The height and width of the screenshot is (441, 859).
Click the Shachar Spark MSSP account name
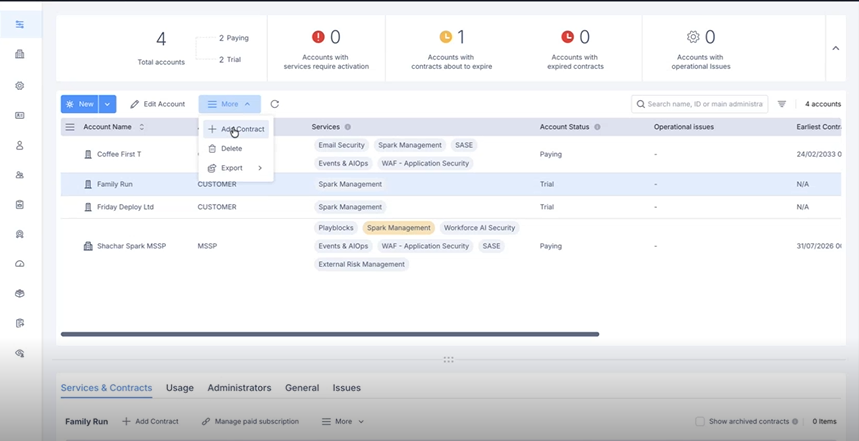pos(131,247)
